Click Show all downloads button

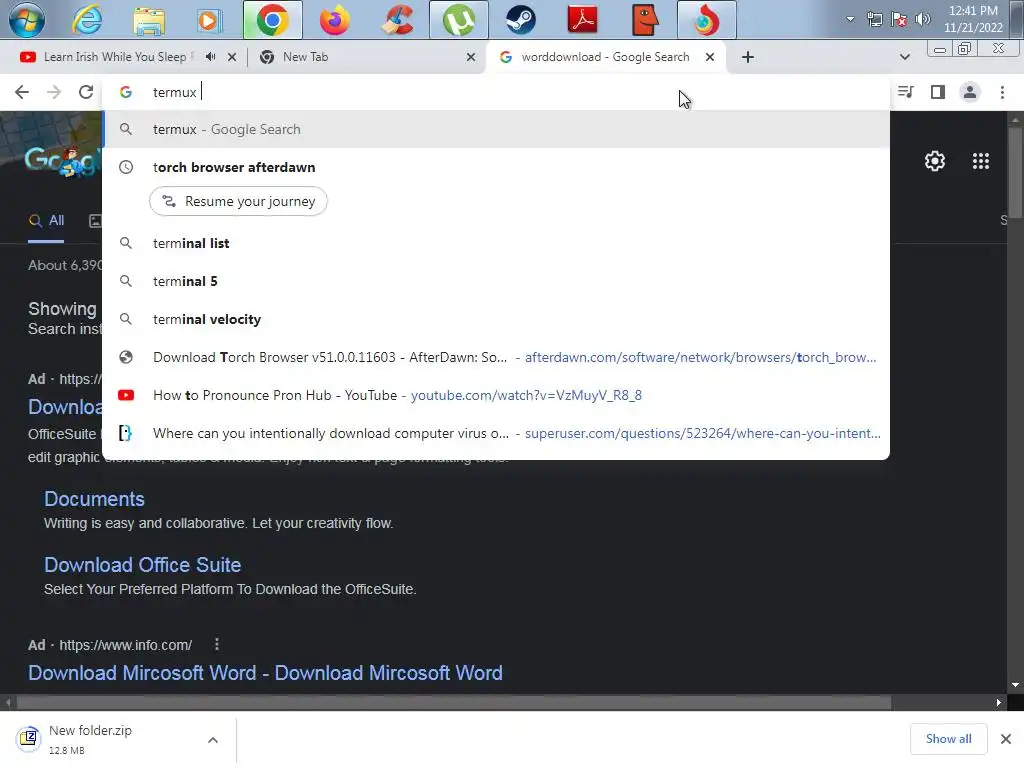pos(948,739)
